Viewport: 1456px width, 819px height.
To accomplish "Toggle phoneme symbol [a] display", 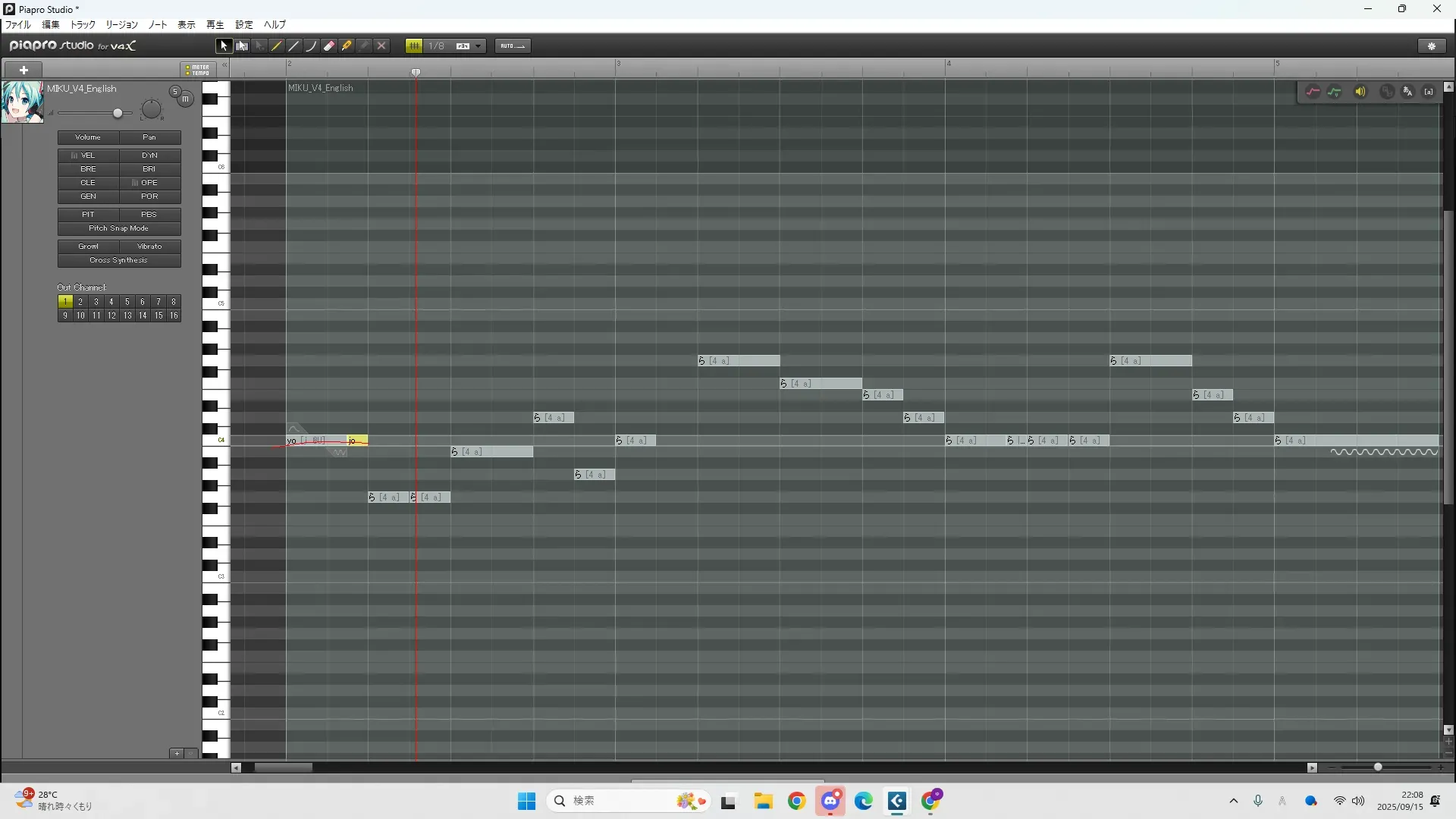I will [x=1429, y=92].
